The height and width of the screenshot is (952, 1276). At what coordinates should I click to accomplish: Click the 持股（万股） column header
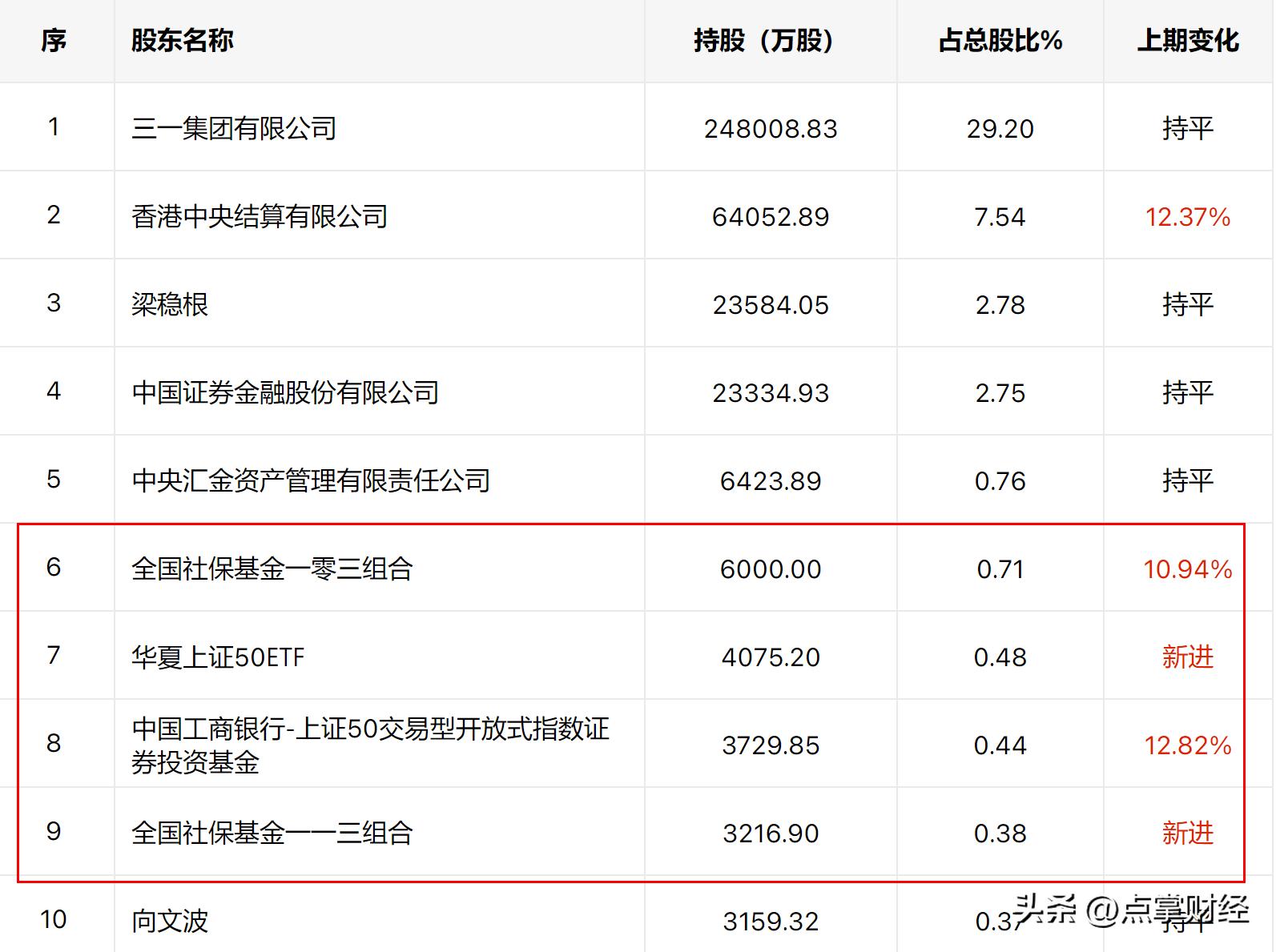(x=771, y=40)
